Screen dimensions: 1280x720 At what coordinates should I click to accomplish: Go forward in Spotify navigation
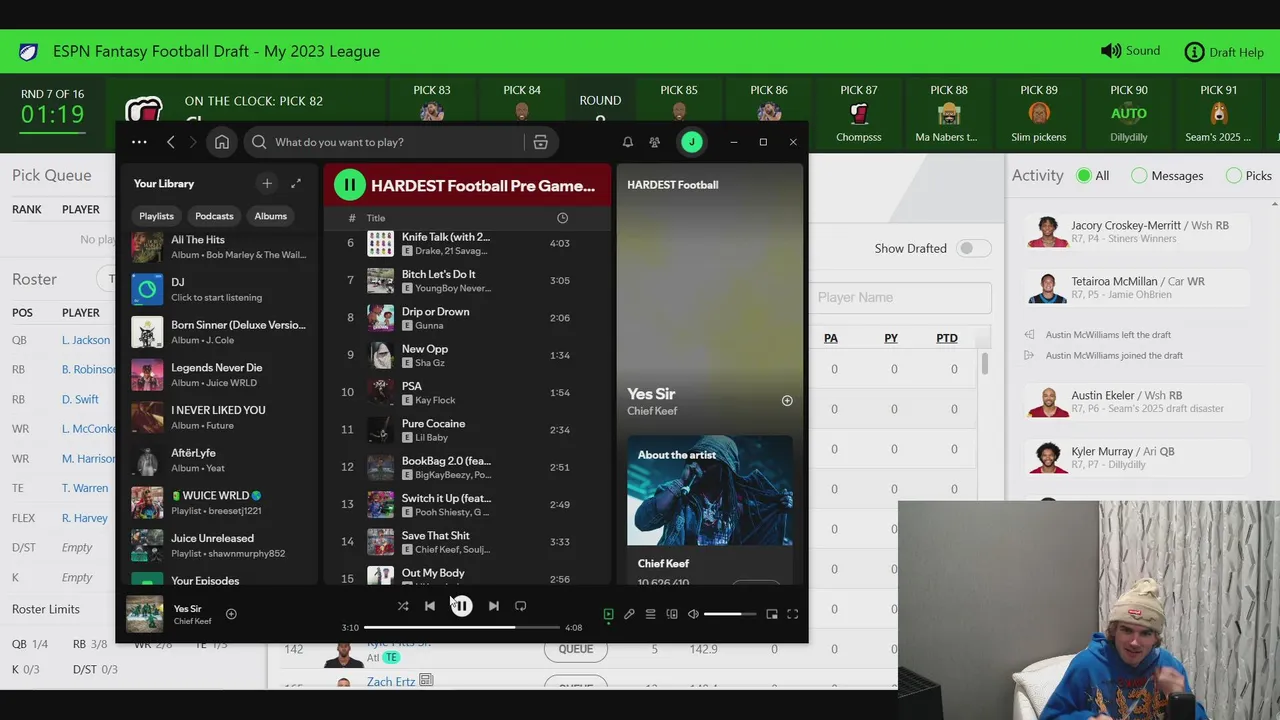[x=194, y=142]
